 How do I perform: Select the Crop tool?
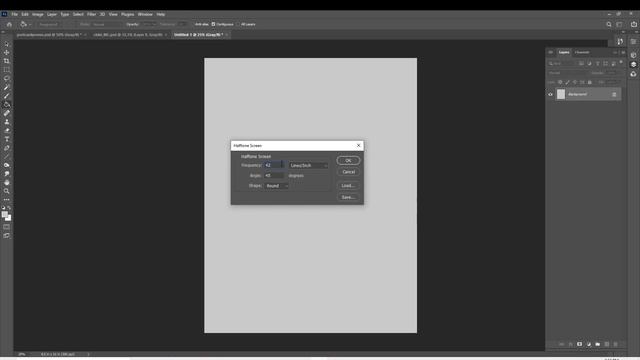(x=7, y=61)
